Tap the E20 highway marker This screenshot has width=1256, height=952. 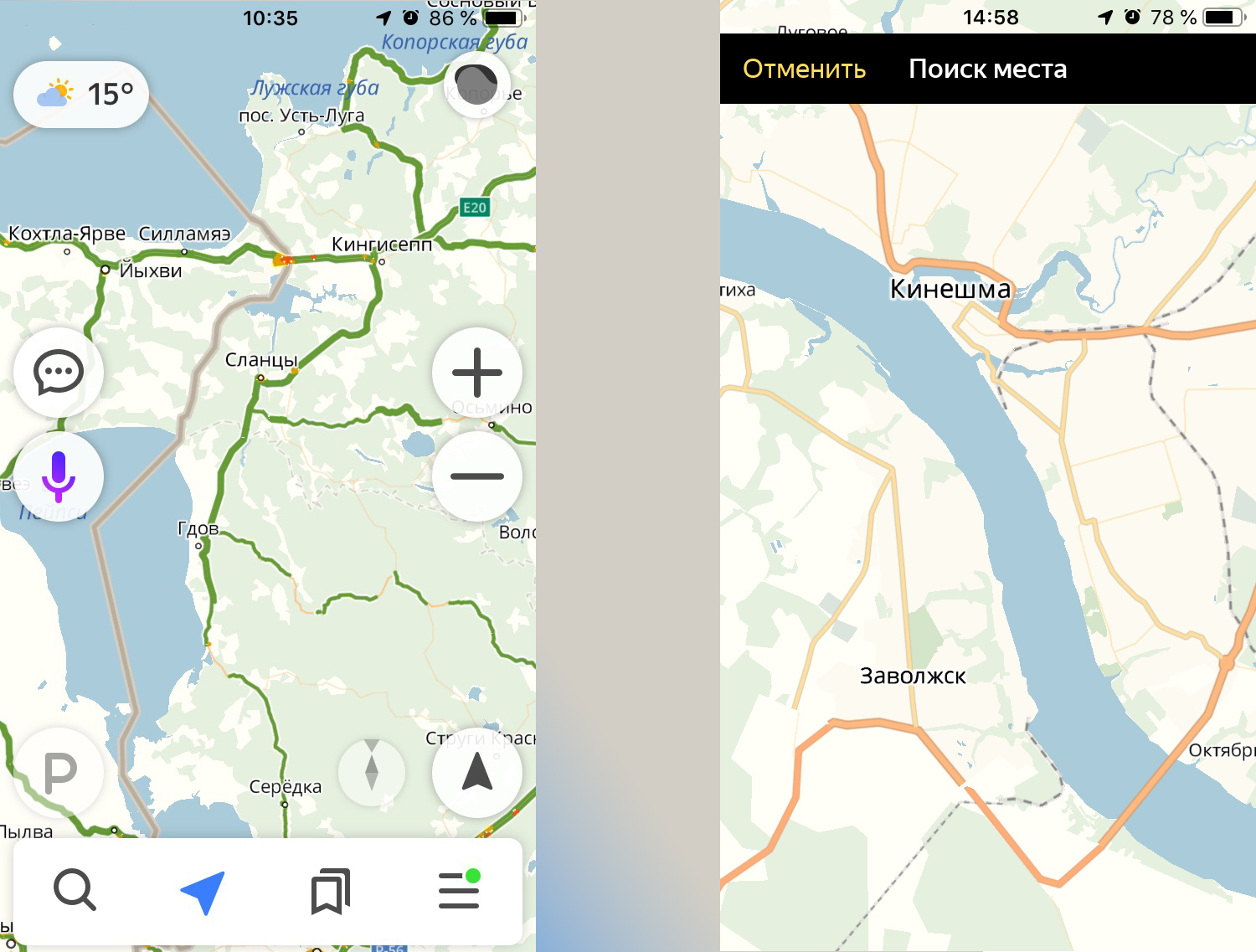tap(475, 208)
